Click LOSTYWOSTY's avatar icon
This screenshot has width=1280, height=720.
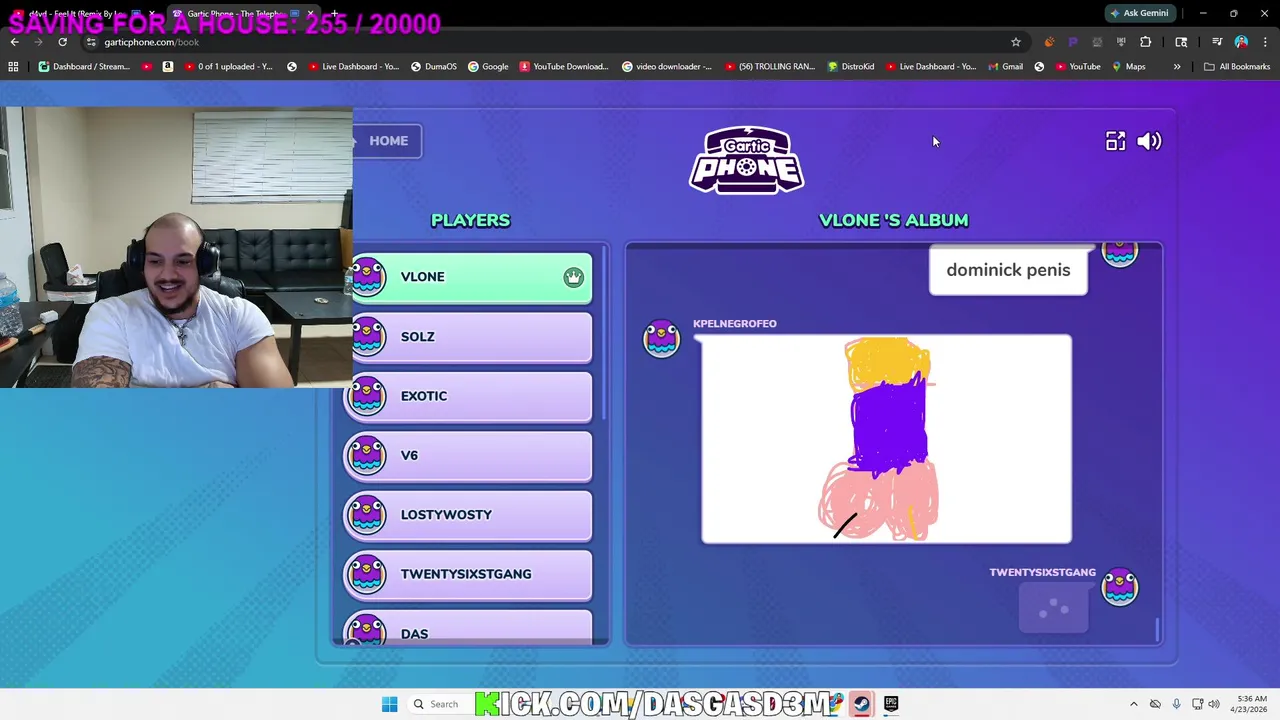[367, 515]
